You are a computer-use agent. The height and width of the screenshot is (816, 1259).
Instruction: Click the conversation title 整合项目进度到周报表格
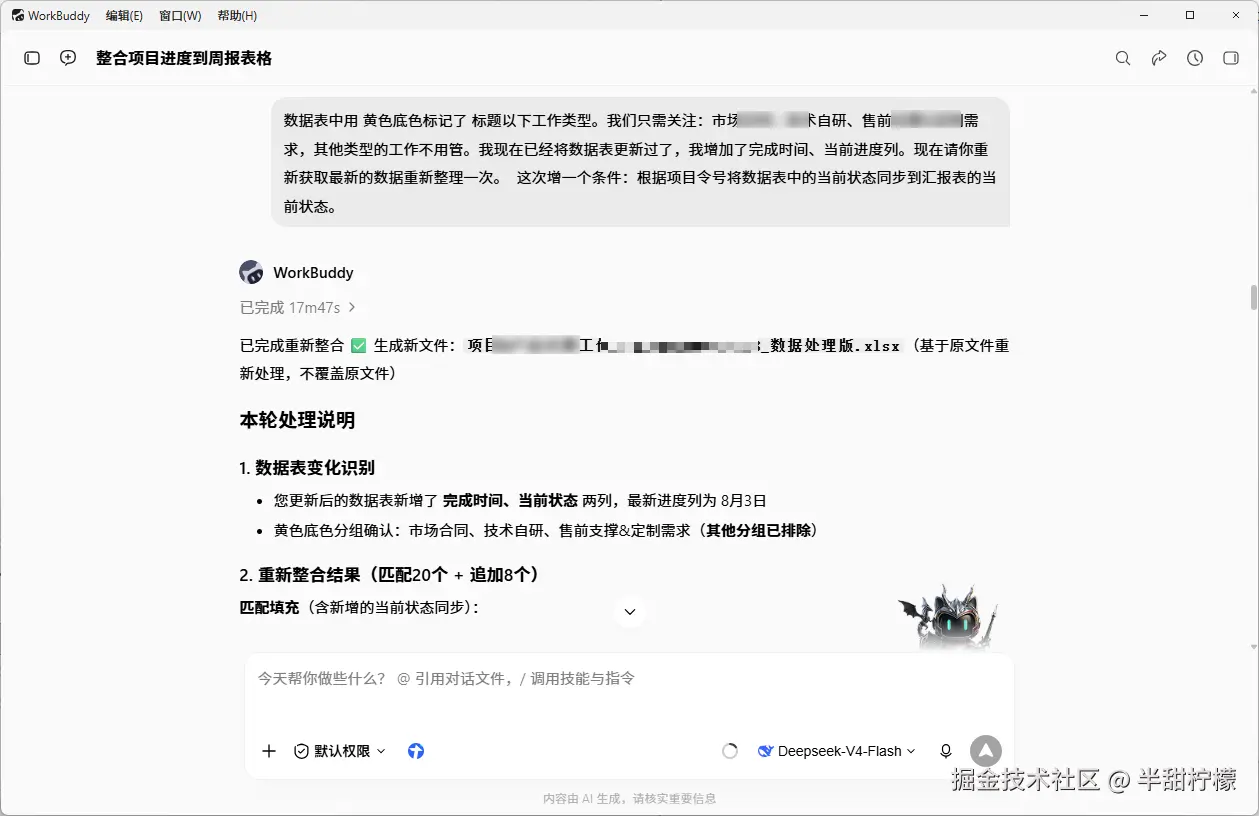point(184,58)
